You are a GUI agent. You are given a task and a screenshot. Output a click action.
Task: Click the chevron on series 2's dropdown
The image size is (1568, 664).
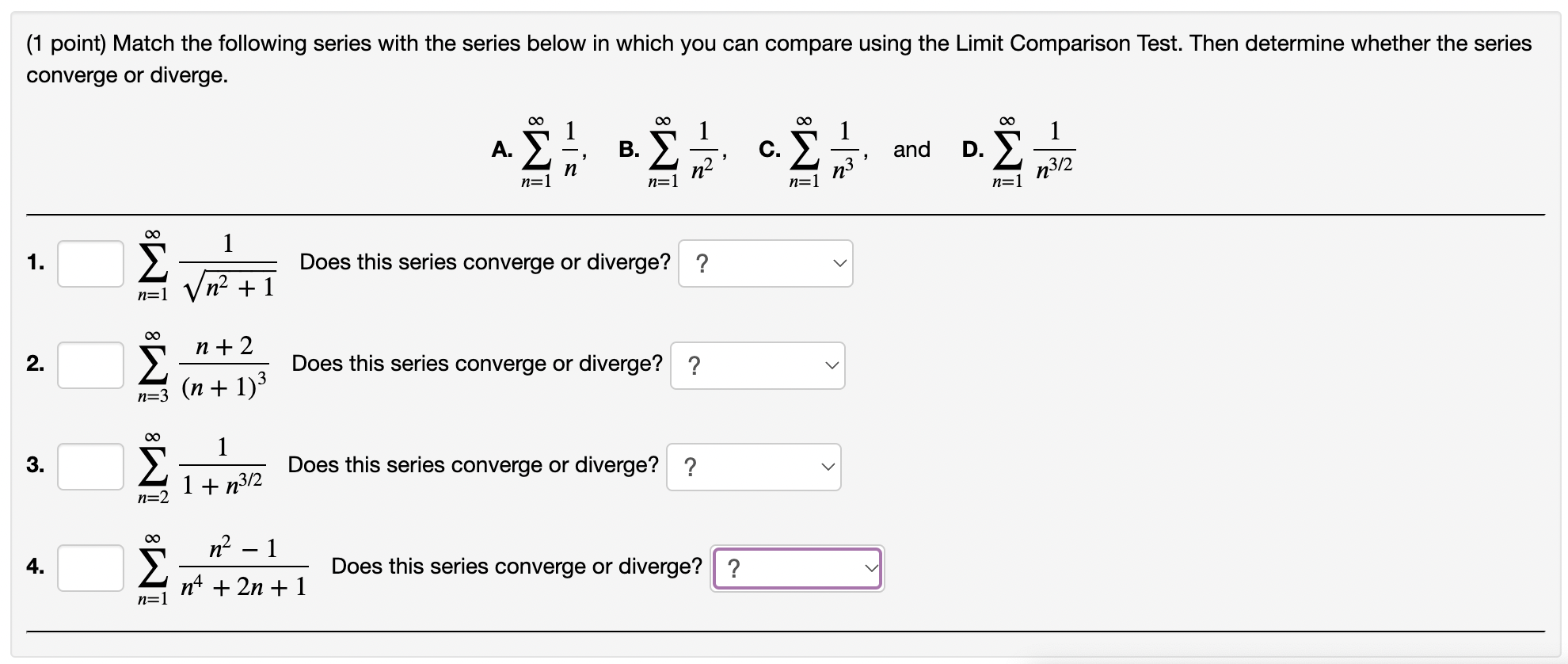(832, 364)
